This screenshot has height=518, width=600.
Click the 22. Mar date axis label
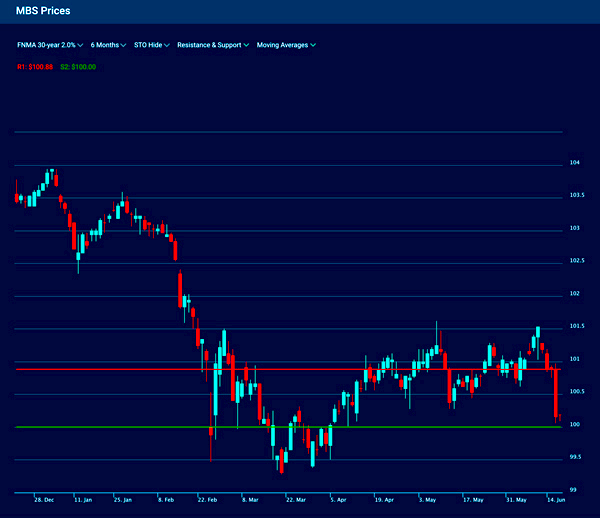pyautogui.click(x=296, y=498)
